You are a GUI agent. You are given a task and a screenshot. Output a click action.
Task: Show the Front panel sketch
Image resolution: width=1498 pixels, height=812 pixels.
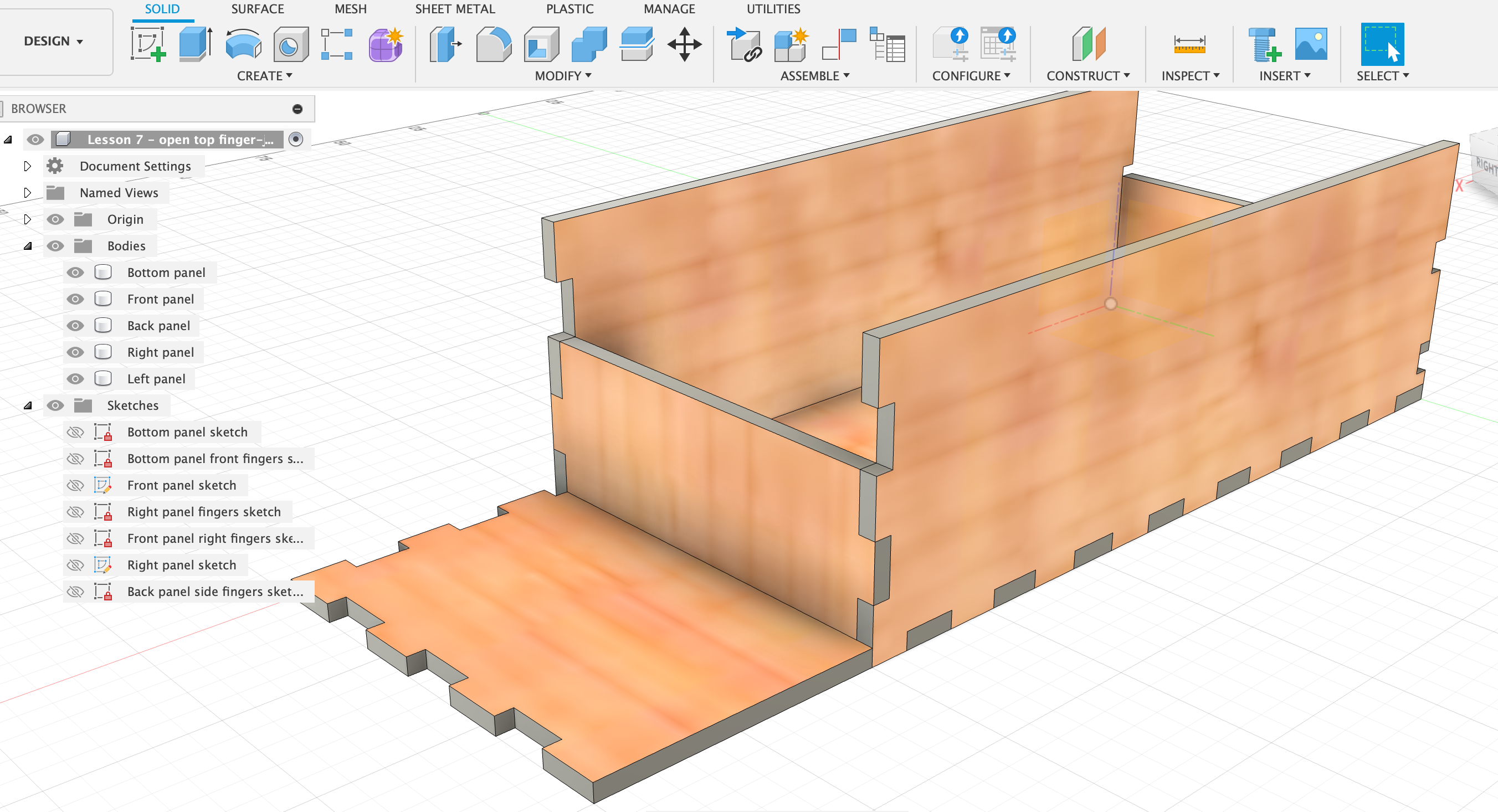(75, 485)
